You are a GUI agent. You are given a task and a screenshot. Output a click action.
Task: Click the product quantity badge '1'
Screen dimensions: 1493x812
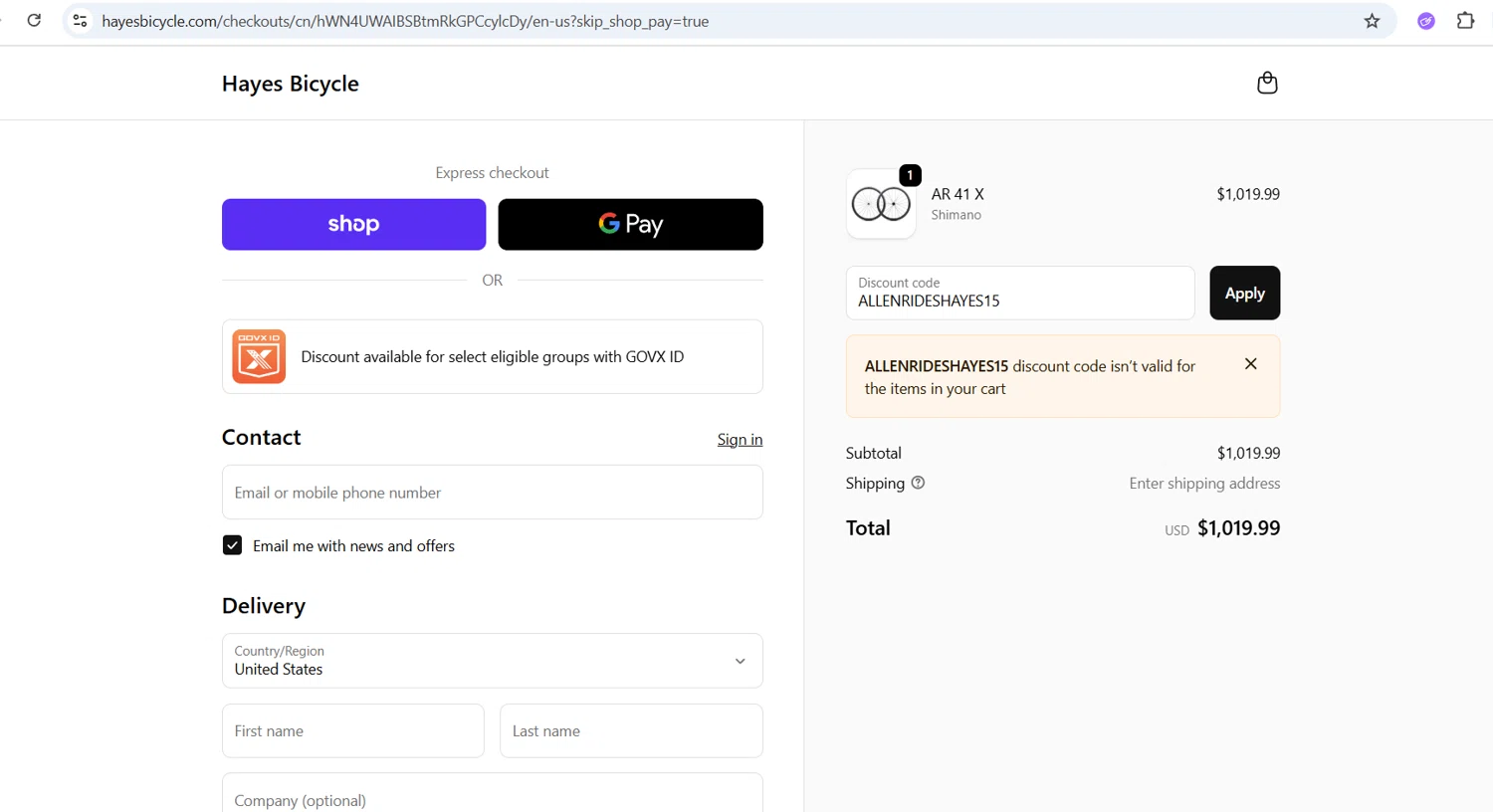(910, 175)
